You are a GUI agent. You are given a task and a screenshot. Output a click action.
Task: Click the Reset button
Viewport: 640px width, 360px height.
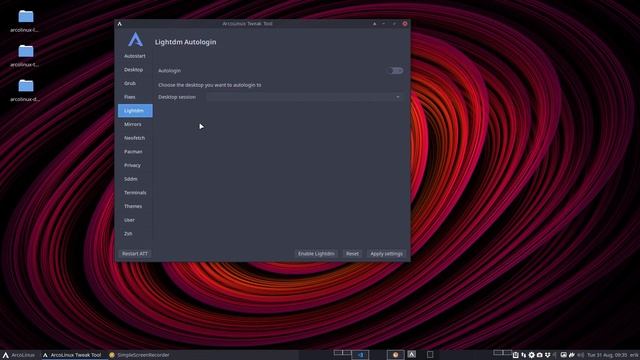[352, 253]
